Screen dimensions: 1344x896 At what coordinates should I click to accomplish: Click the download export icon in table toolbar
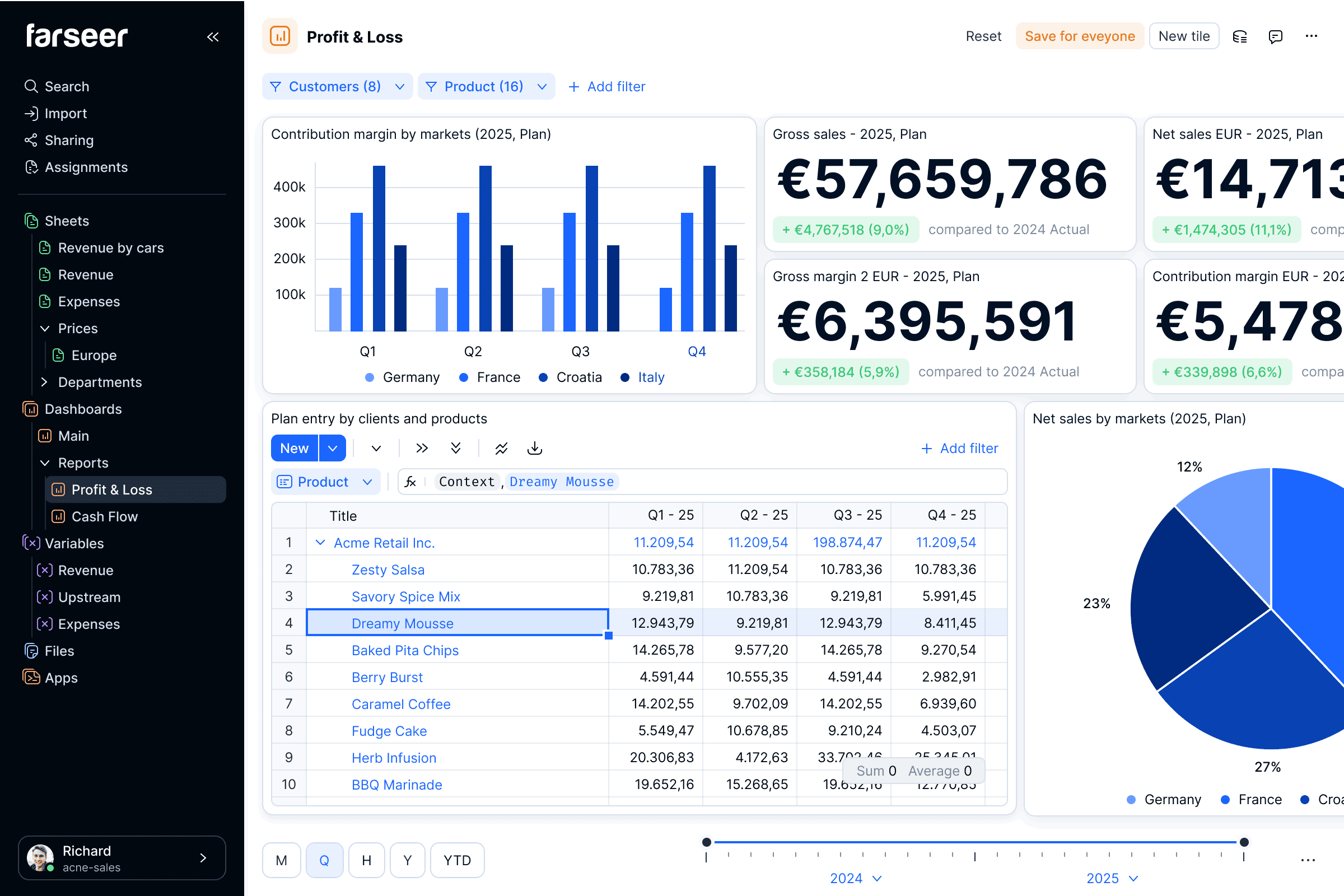click(534, 448)
